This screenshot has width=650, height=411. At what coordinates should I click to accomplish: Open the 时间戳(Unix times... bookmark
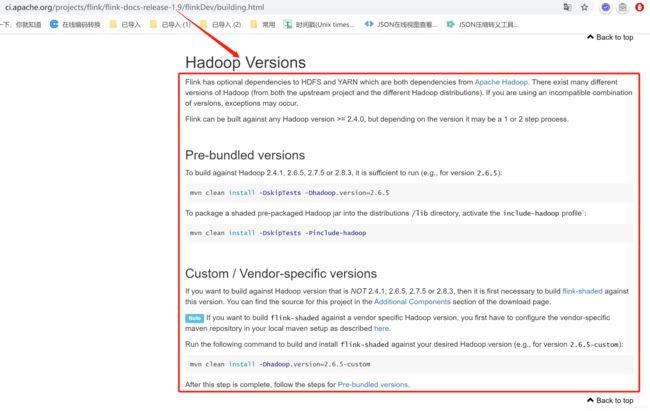pos(319,24)
